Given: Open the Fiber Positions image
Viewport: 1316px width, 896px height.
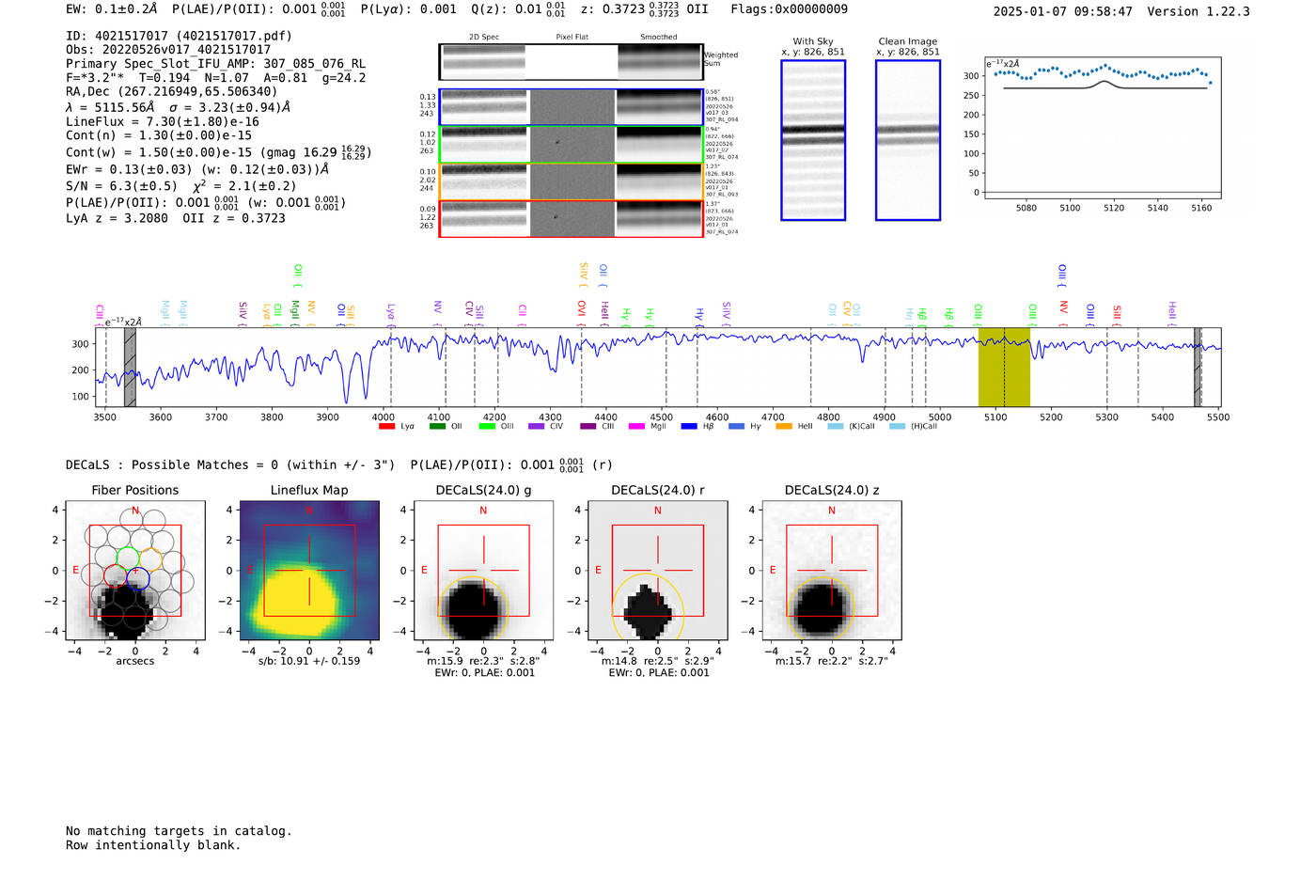Looking at the screenshot, I should pyautogui.click(x=135, y=570).
